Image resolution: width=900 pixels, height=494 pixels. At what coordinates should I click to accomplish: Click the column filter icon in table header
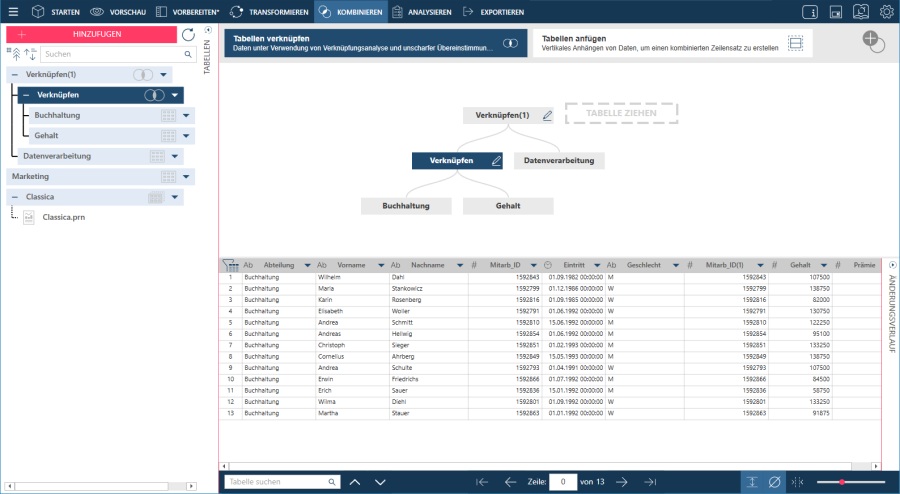click(x=230, y=265)
